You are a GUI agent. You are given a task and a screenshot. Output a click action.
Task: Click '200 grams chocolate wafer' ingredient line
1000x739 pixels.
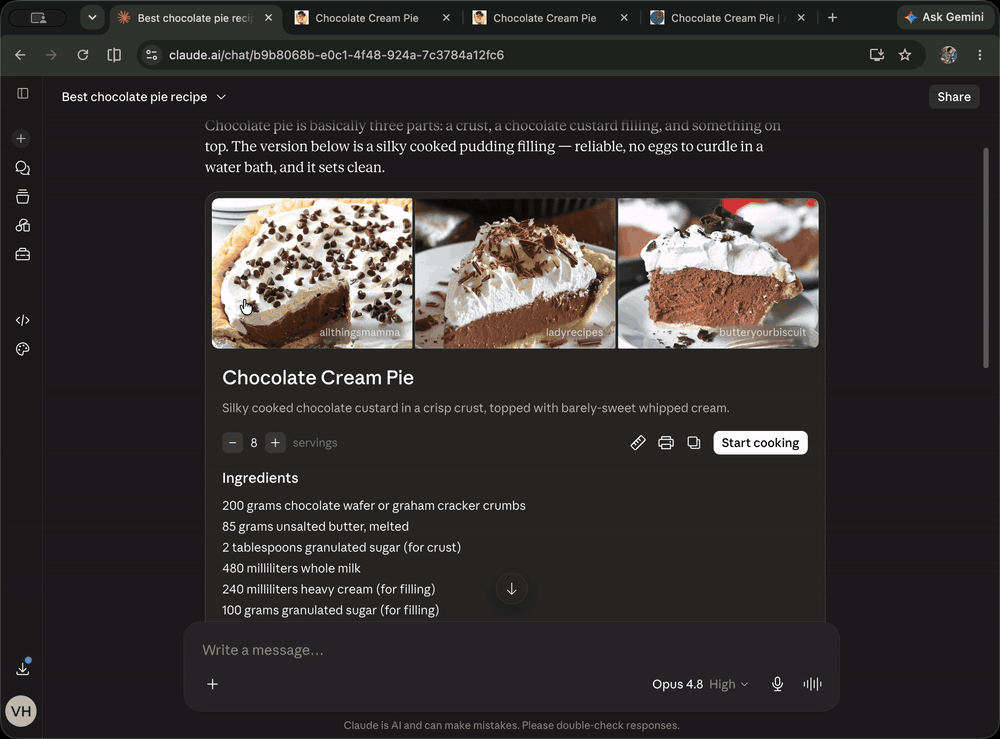(374, 506)
